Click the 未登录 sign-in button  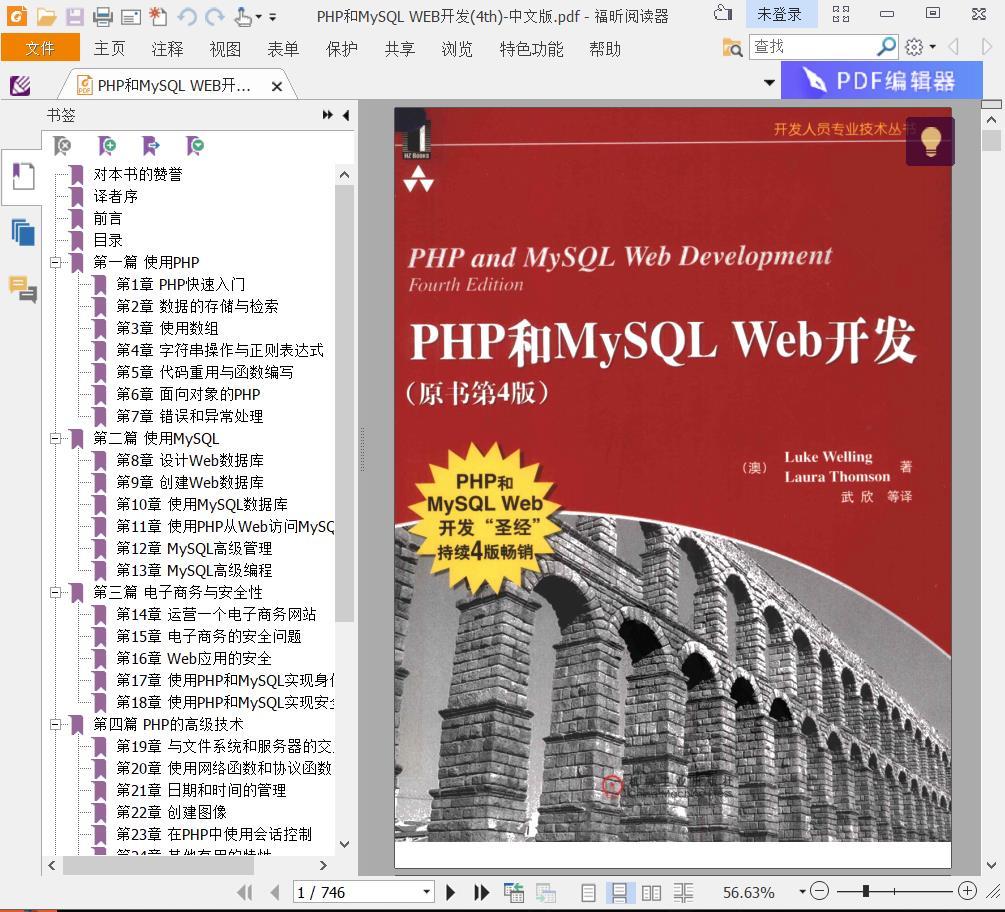click(x=779, y=13)
